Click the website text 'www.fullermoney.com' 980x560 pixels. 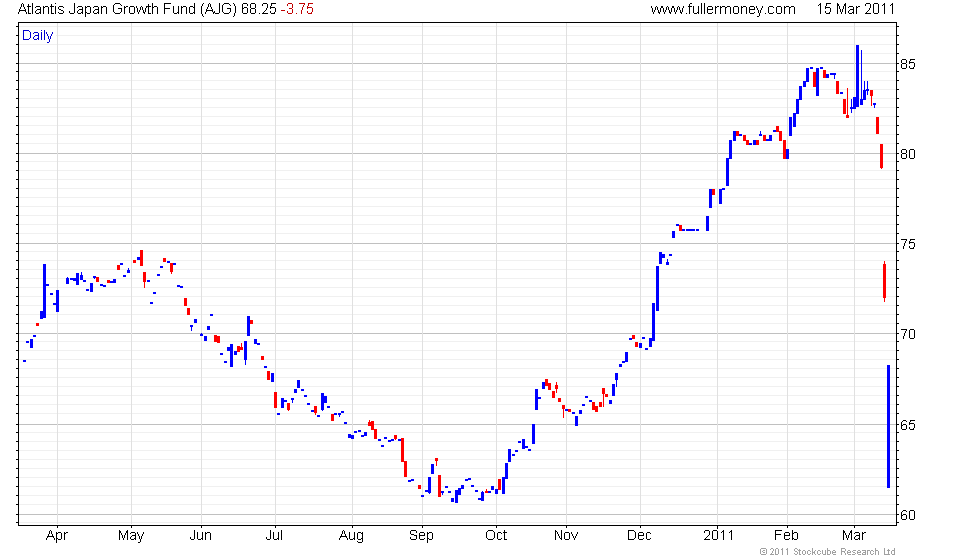click(x=723, y=9)
